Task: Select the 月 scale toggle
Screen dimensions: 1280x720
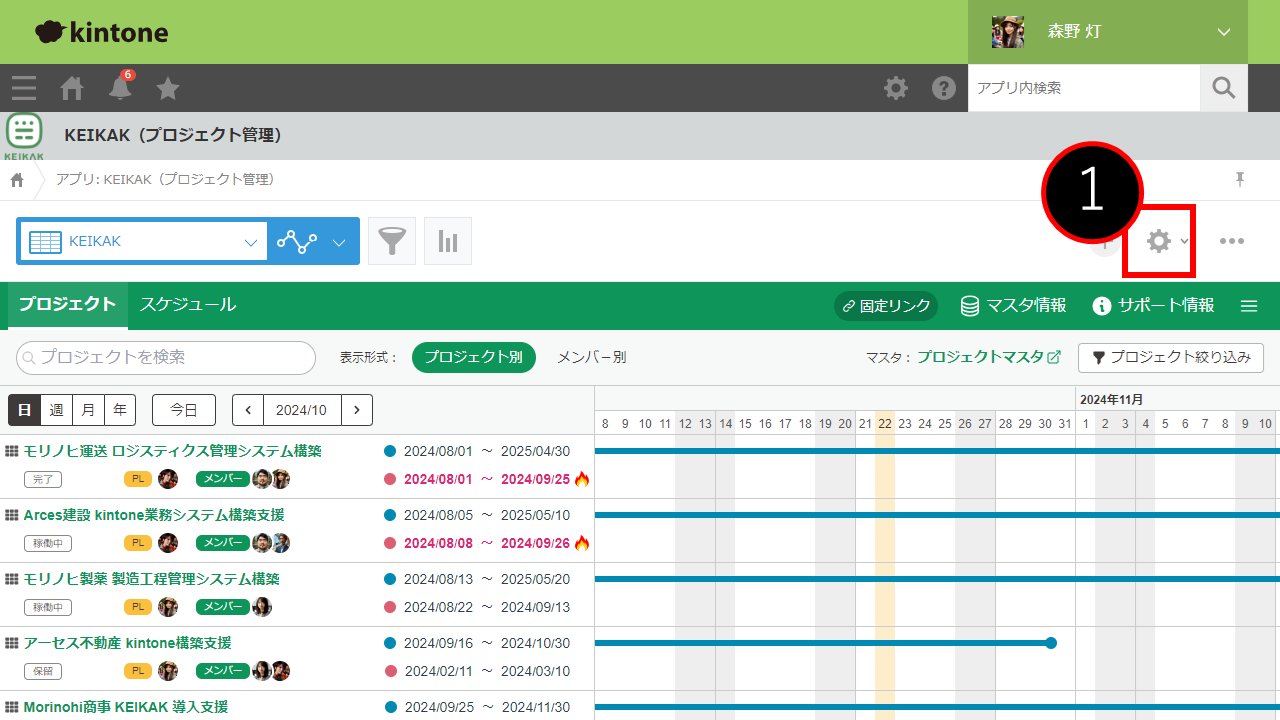Action: coord(88,410)
